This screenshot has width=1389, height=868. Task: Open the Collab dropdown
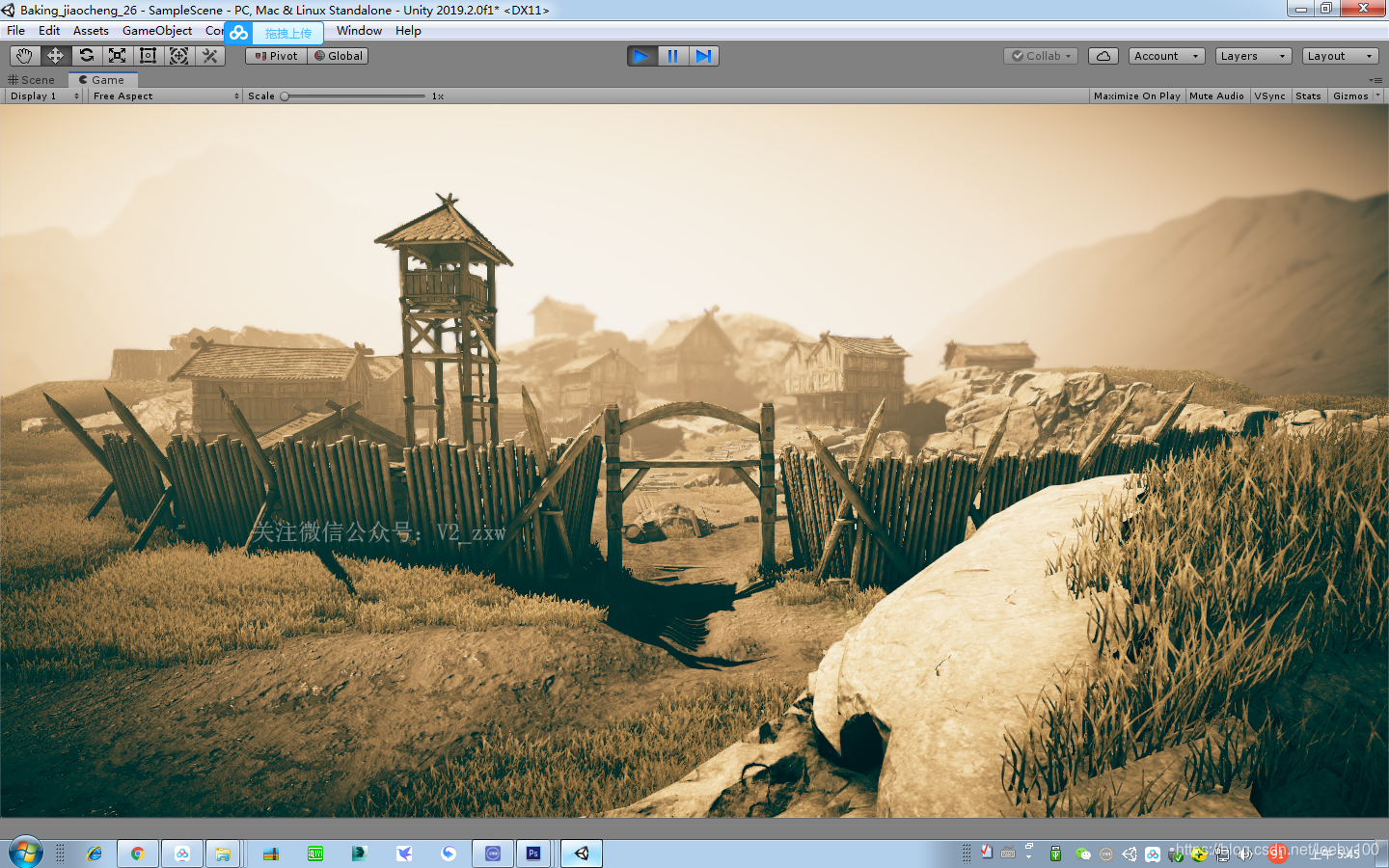1041,56
